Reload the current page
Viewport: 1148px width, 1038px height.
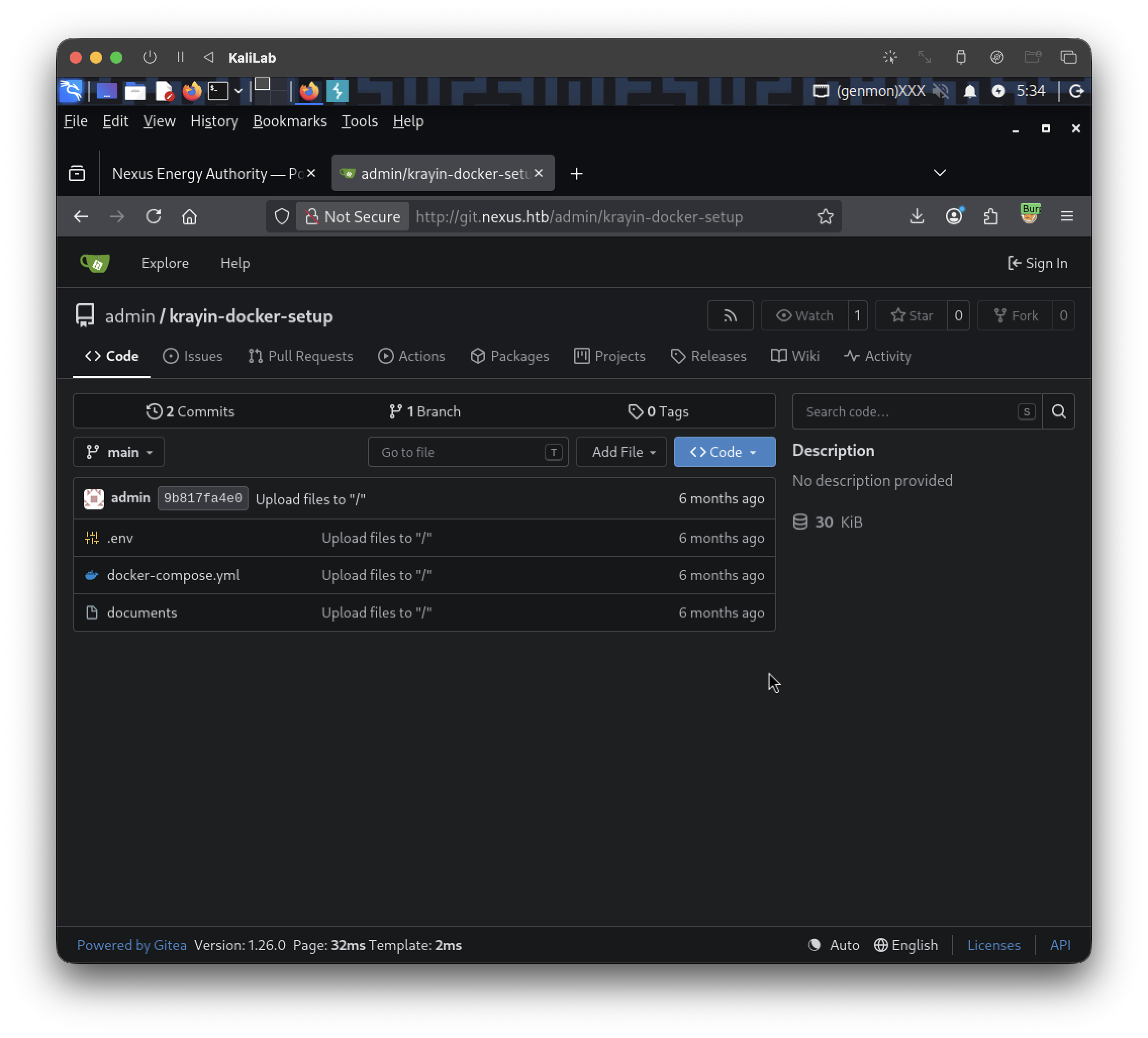pos(154,217)
